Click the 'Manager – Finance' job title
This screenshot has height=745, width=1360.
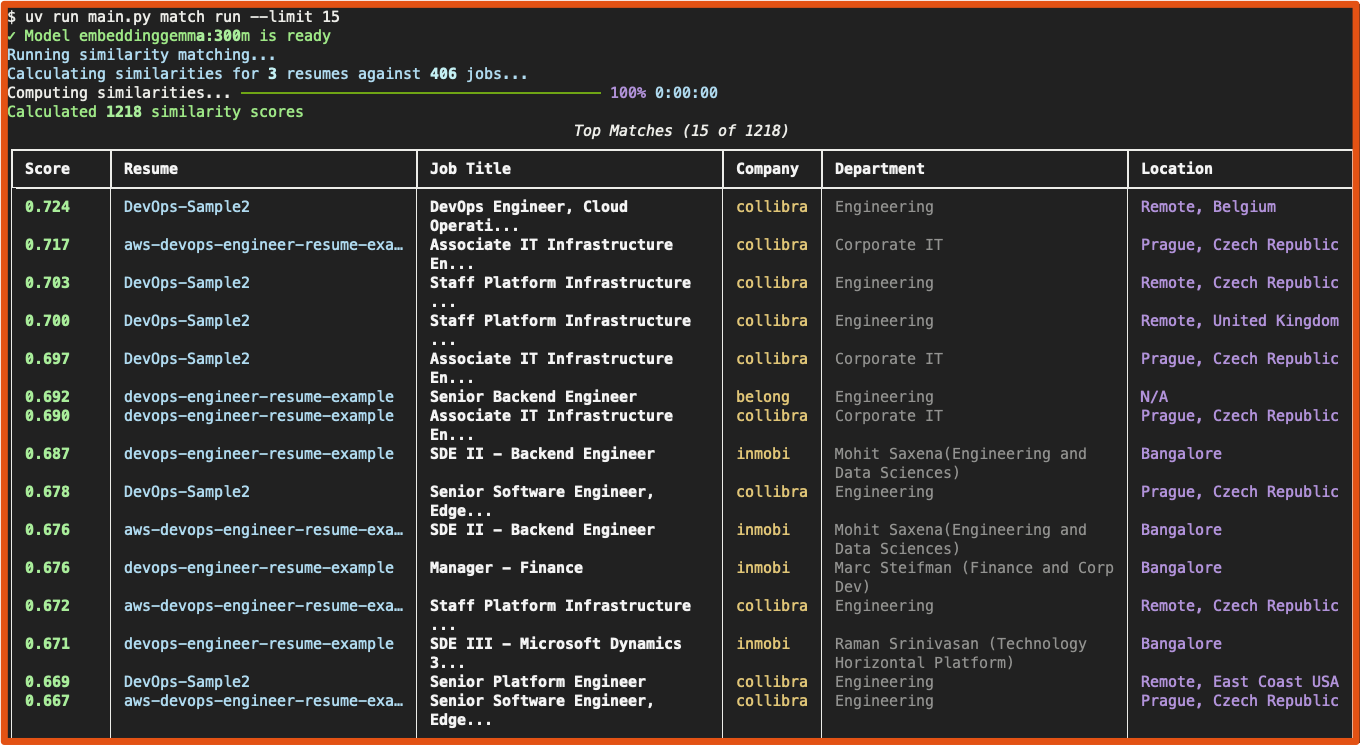(x=506, y=568)
